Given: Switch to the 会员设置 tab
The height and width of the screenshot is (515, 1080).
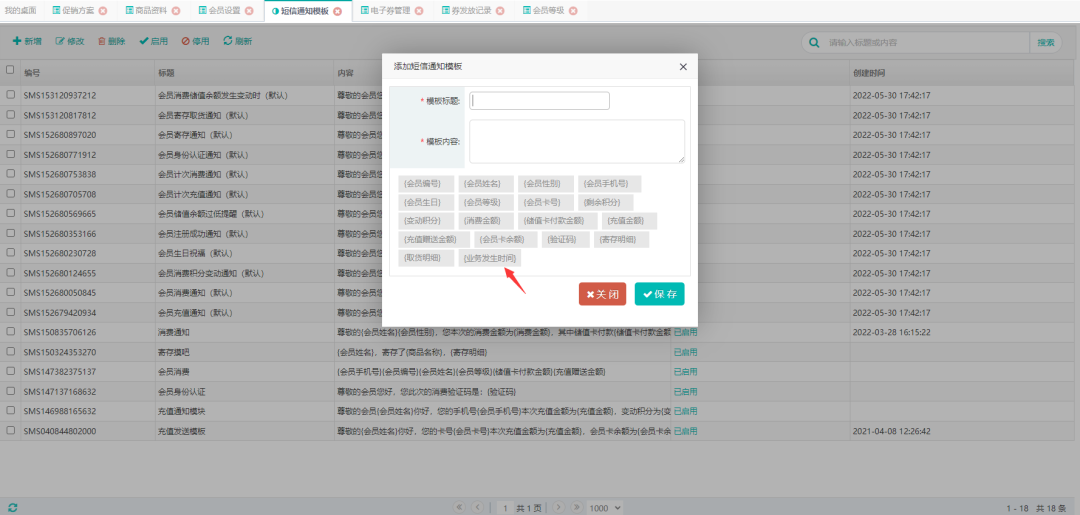Looking at the screenshot, I should pyautogui.click(x=219, y=11).
